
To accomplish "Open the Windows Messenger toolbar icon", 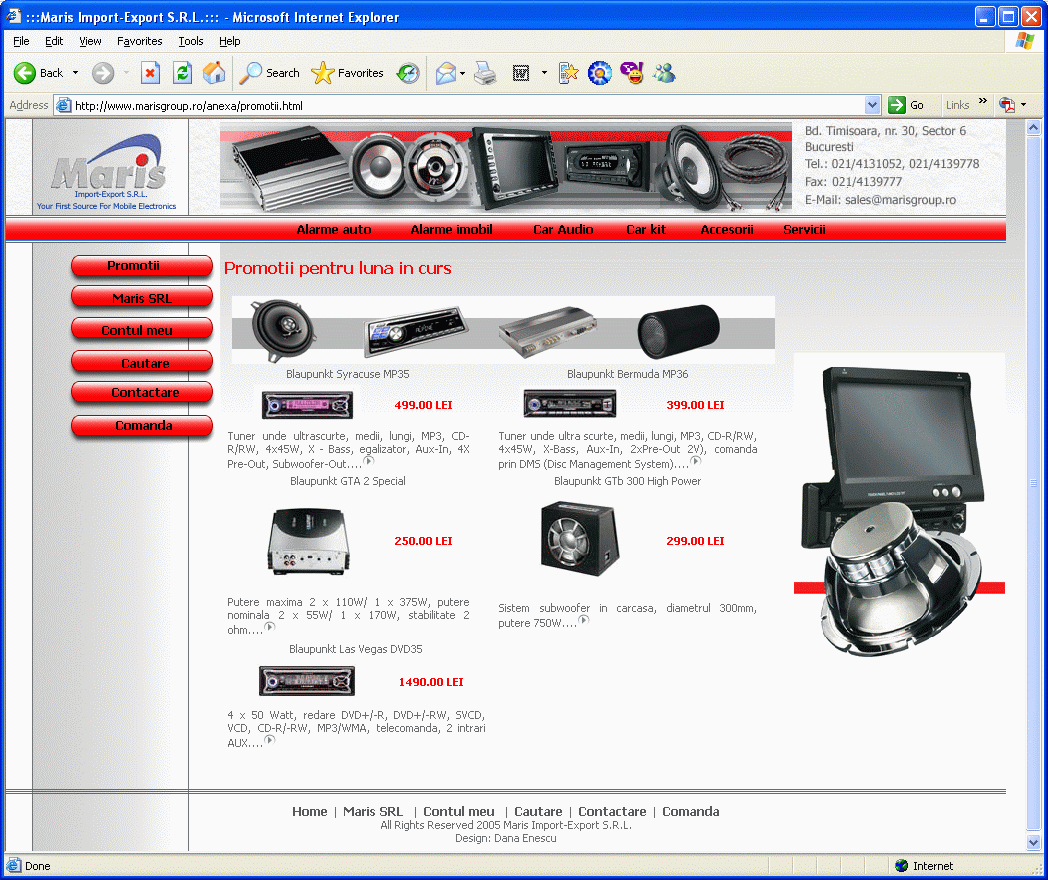I will tap(664, 73).
